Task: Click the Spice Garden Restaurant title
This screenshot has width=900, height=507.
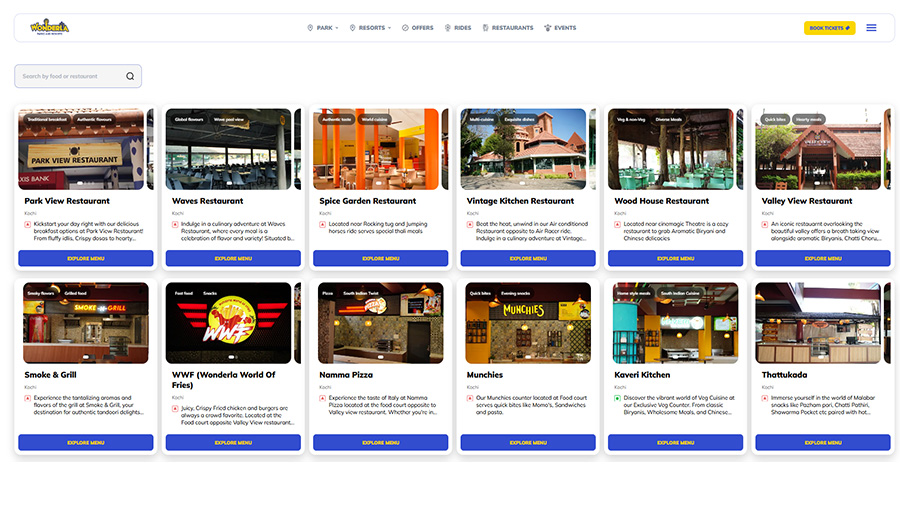Action: pyautogui.click(x=367, y=201)
